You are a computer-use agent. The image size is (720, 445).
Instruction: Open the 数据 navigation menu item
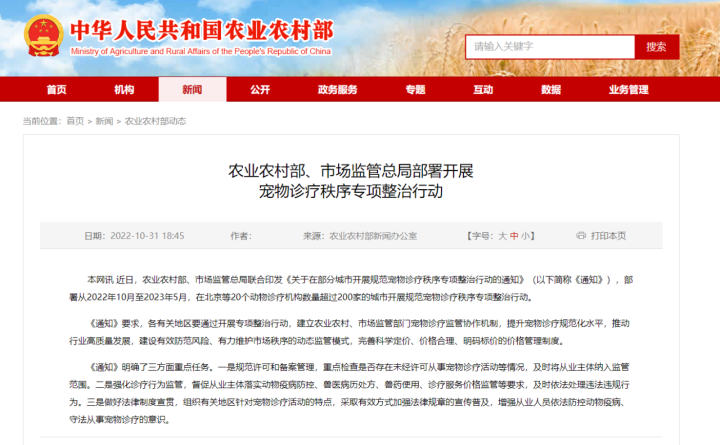(551, 90)
